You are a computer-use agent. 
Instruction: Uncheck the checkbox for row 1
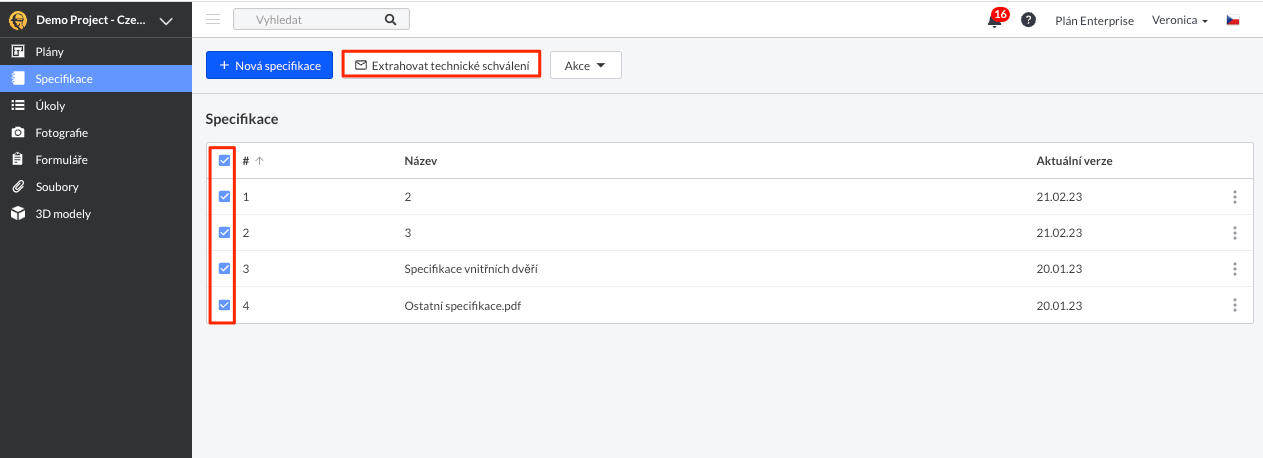[224, 197]
